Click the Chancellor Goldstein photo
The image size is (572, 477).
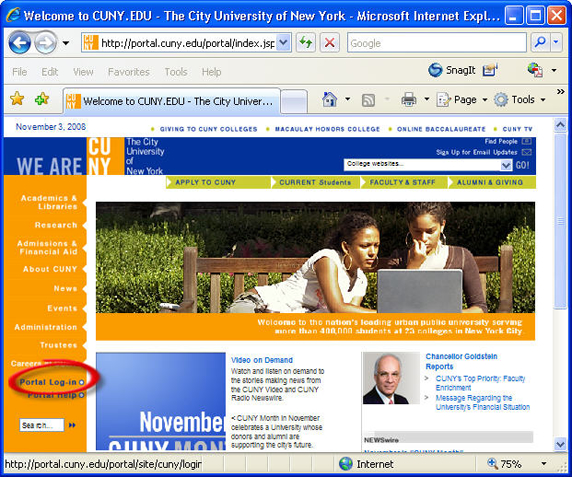click(391, 378)
